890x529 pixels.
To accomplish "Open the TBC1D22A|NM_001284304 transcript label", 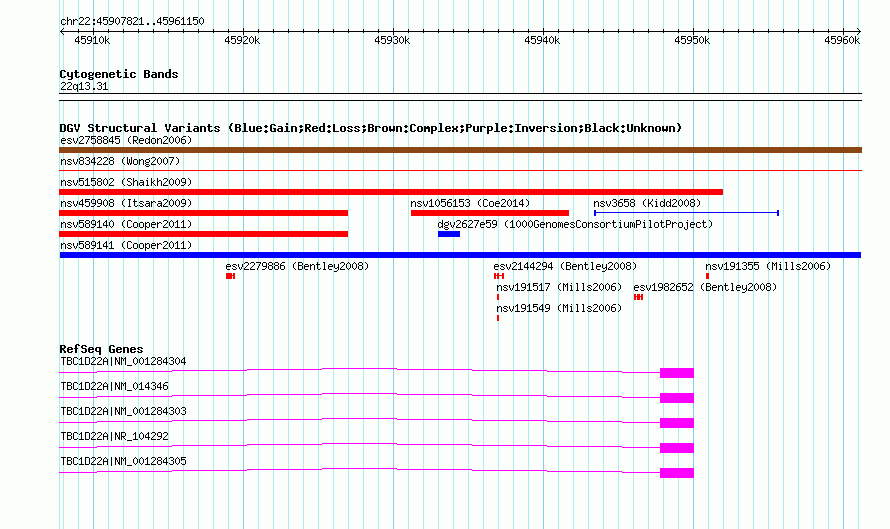I will pyautogui.click(x=123, y=362).
